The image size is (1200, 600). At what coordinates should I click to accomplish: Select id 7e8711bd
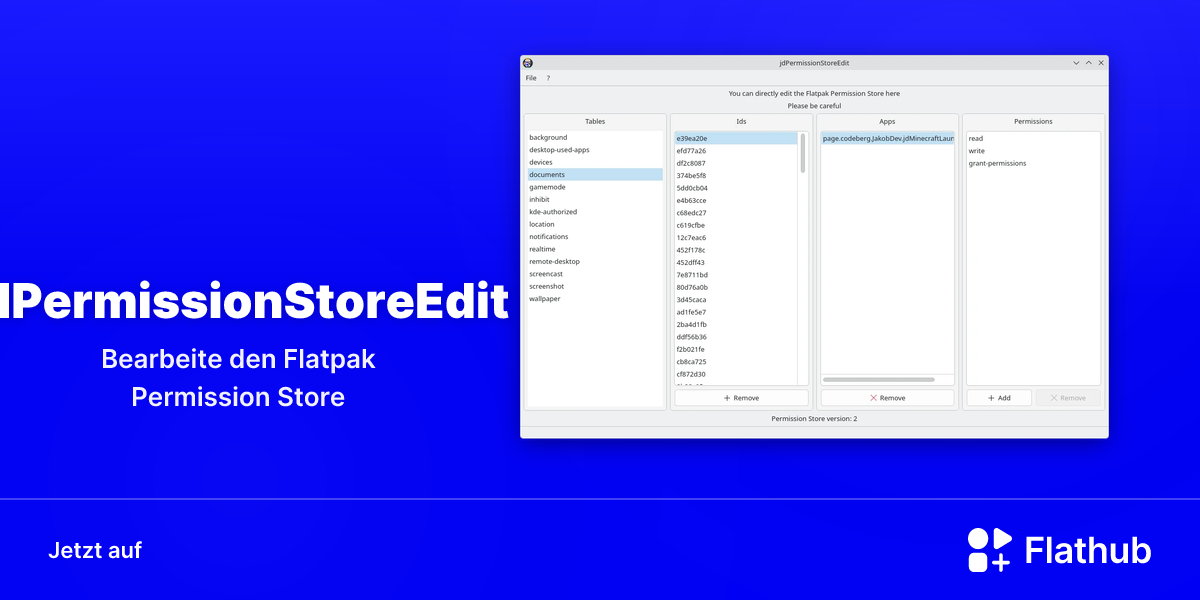[736, 275]
